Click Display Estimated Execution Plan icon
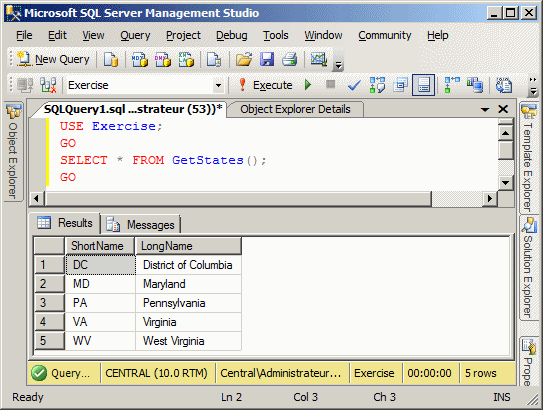 tap(377, 85)
